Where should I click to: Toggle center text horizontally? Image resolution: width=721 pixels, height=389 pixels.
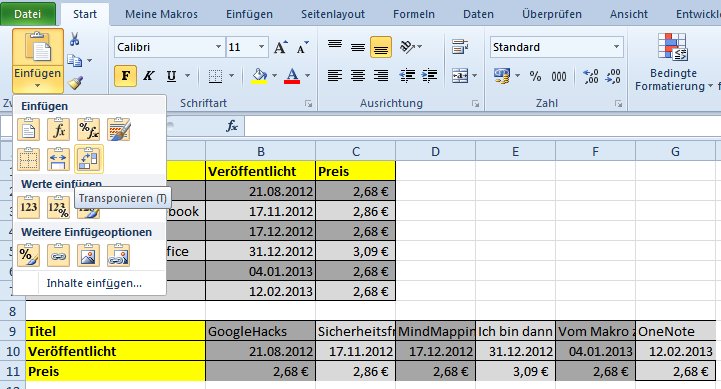click(x=358, y=75)
